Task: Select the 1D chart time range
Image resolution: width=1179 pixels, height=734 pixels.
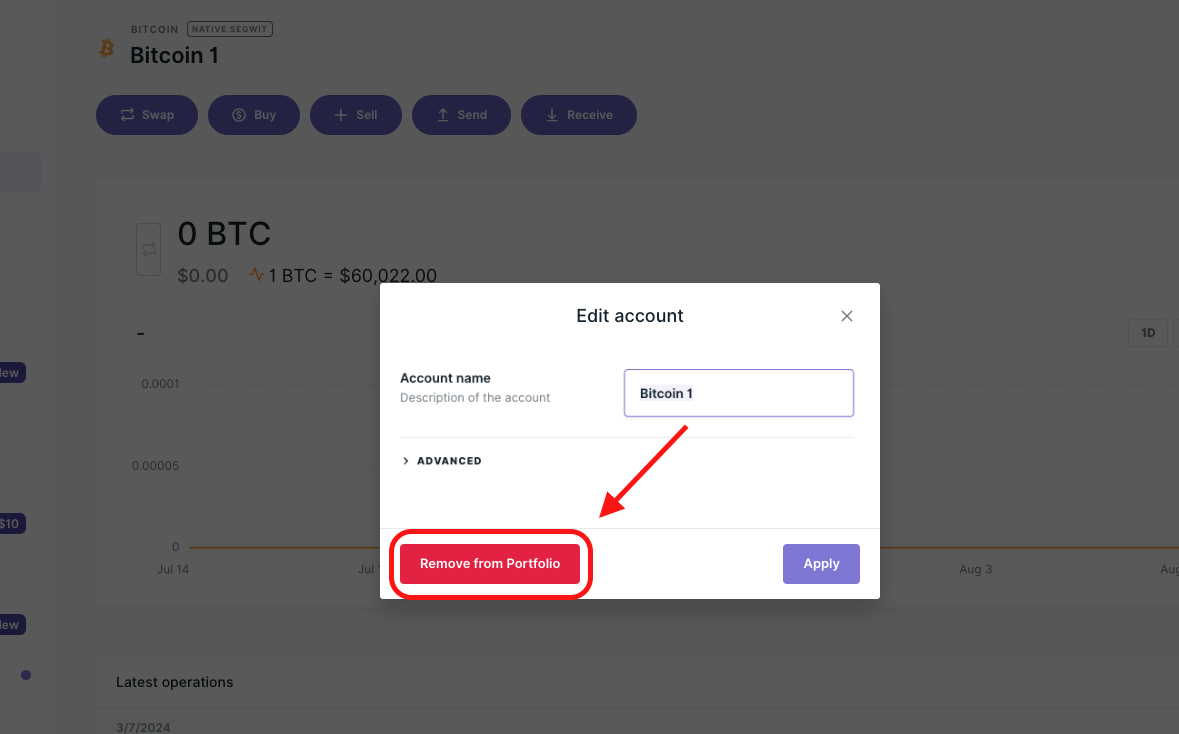Action: coord(1148,333)
